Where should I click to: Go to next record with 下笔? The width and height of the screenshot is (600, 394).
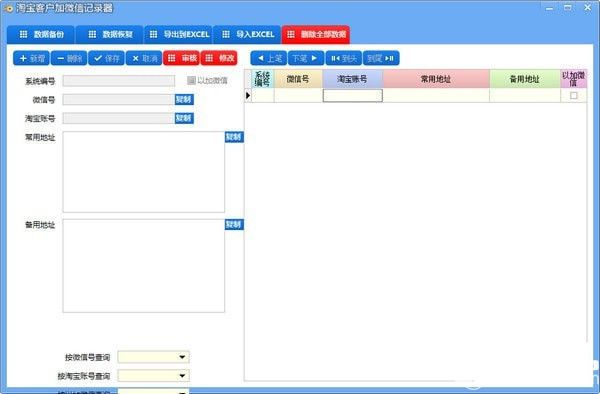pos(306,58)
